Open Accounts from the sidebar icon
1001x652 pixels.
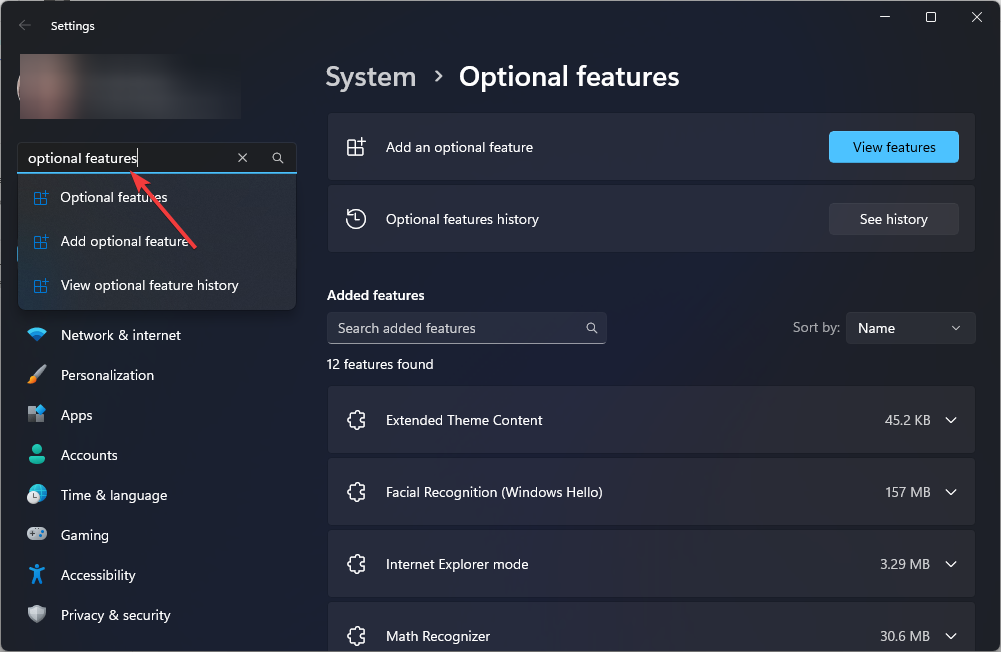pos(37,455)
